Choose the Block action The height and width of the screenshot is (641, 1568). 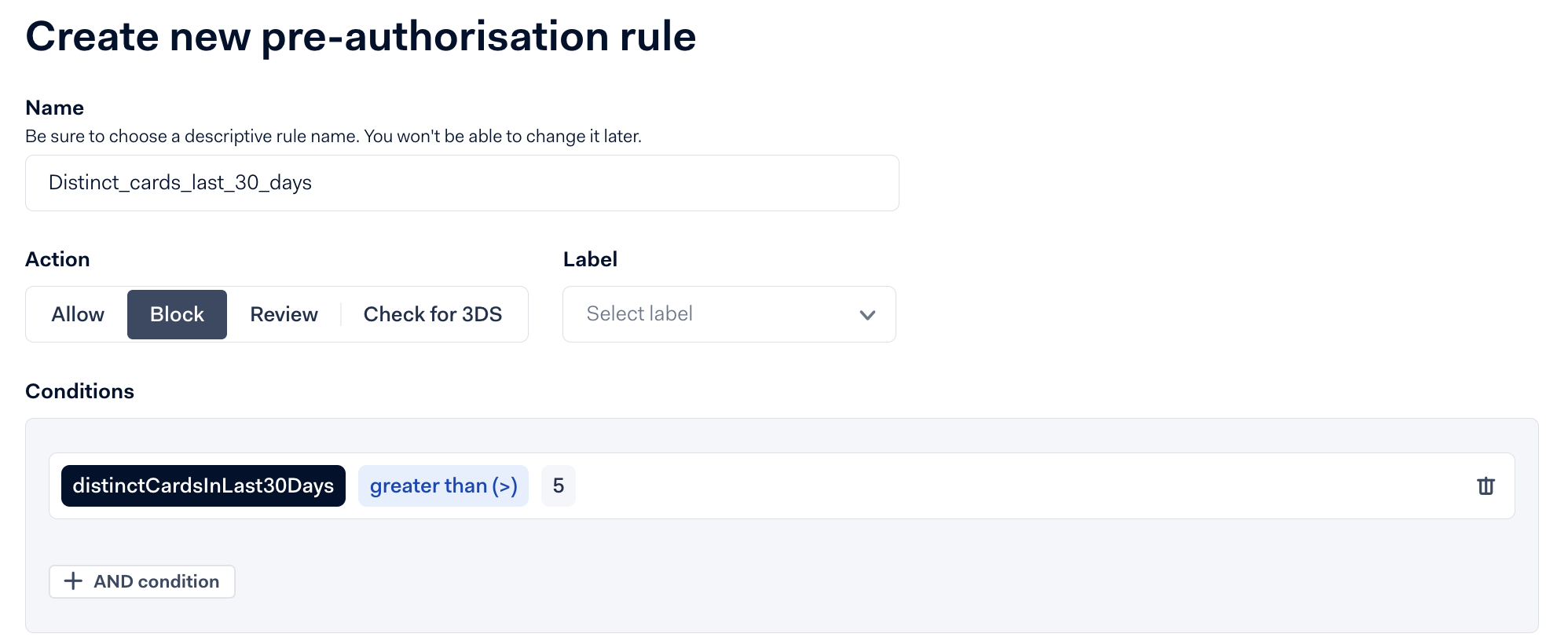click(x=177, y=314)
